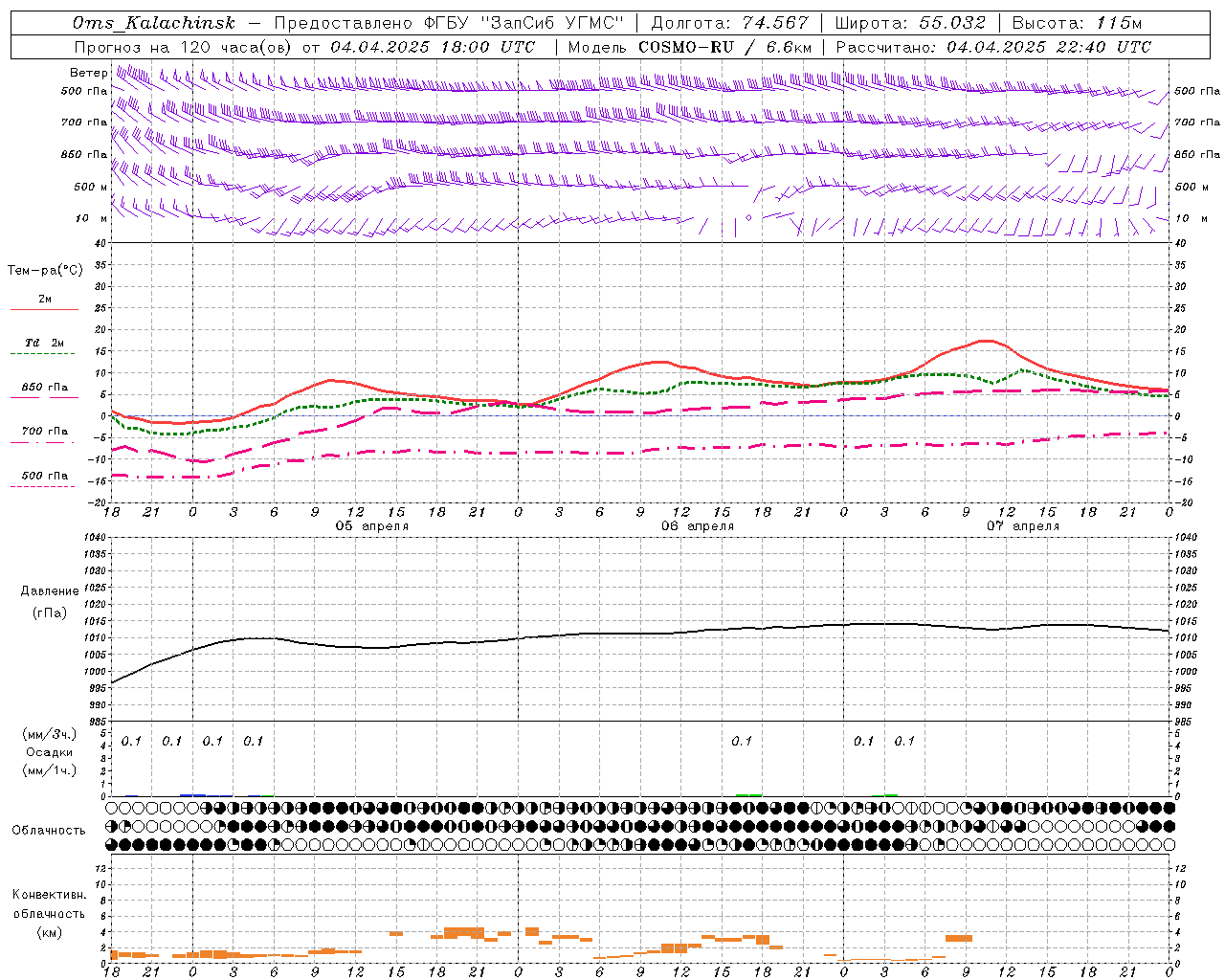
Task: Click the 07 апреля date label
Action: 1023,526
